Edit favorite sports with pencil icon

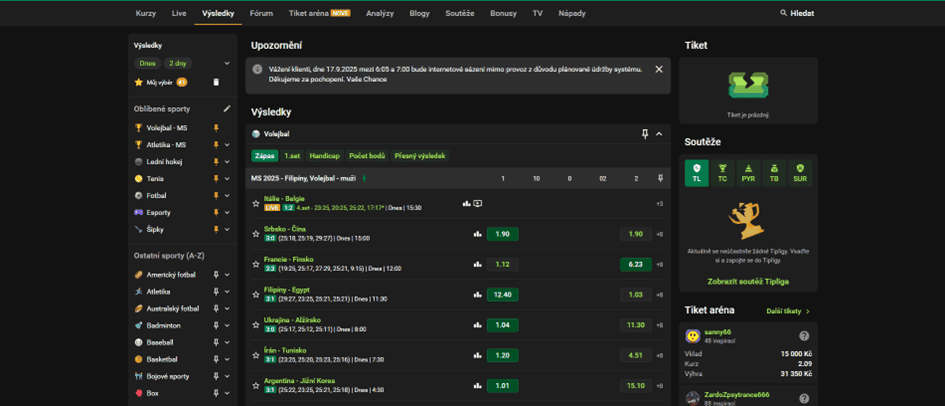(227, 109)
